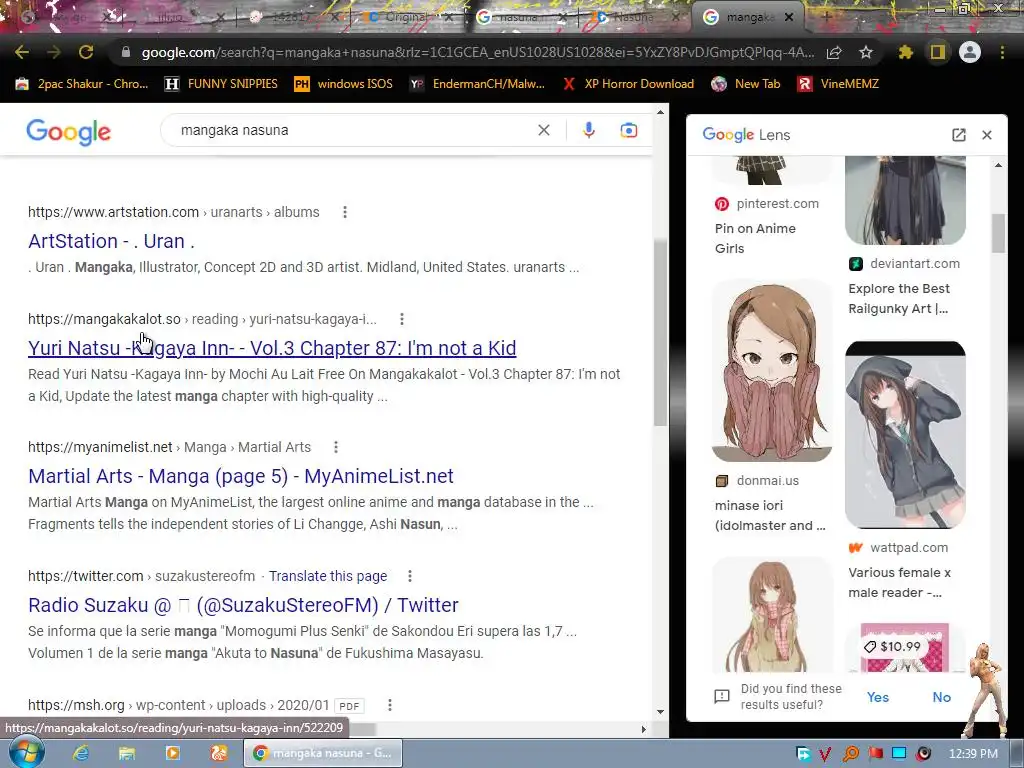Viewport: 1024px width, 768px height.
Task: Answer Yes to results useful question
Action: [x=878, y=697]
